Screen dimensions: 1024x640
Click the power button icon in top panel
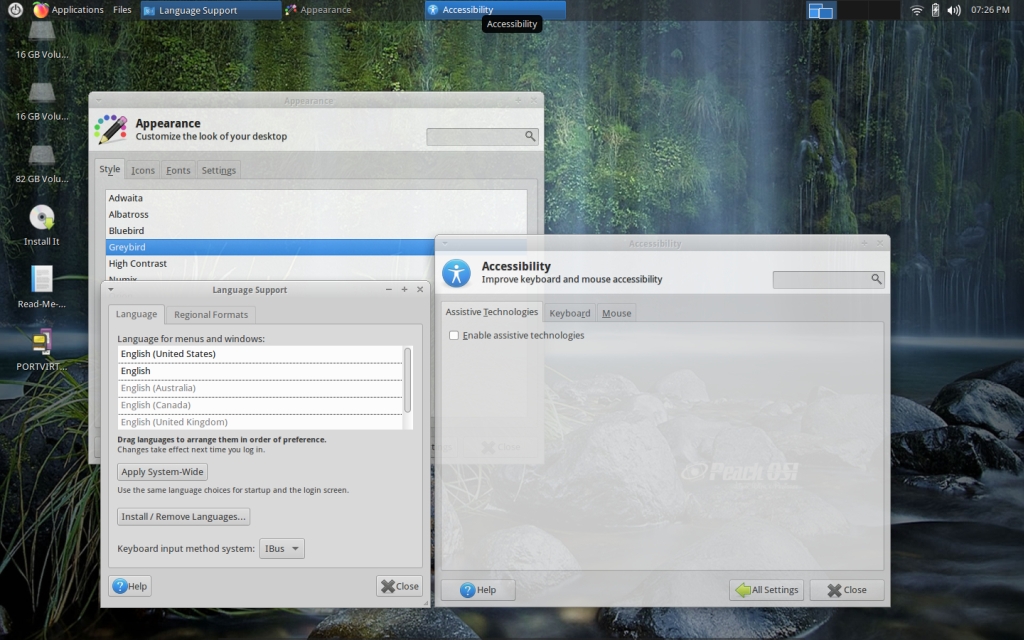(15, 10)
